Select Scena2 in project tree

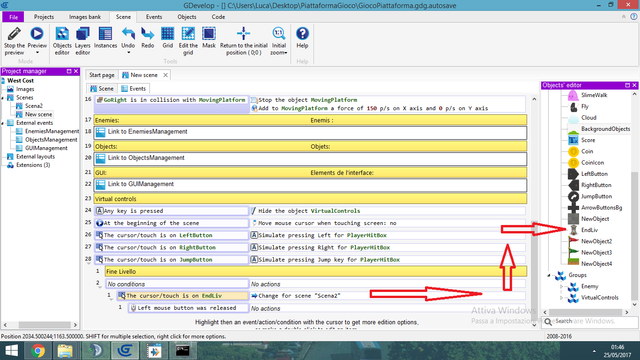pos(33,106)
